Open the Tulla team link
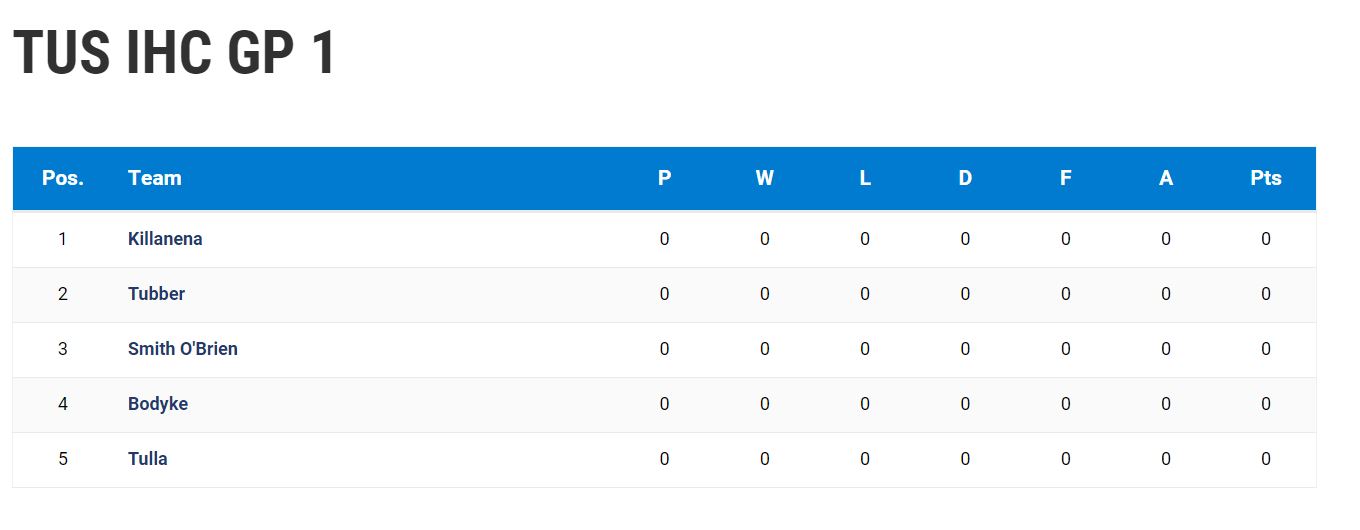This screenshot has width=1360, height=530. pos(148,459)
